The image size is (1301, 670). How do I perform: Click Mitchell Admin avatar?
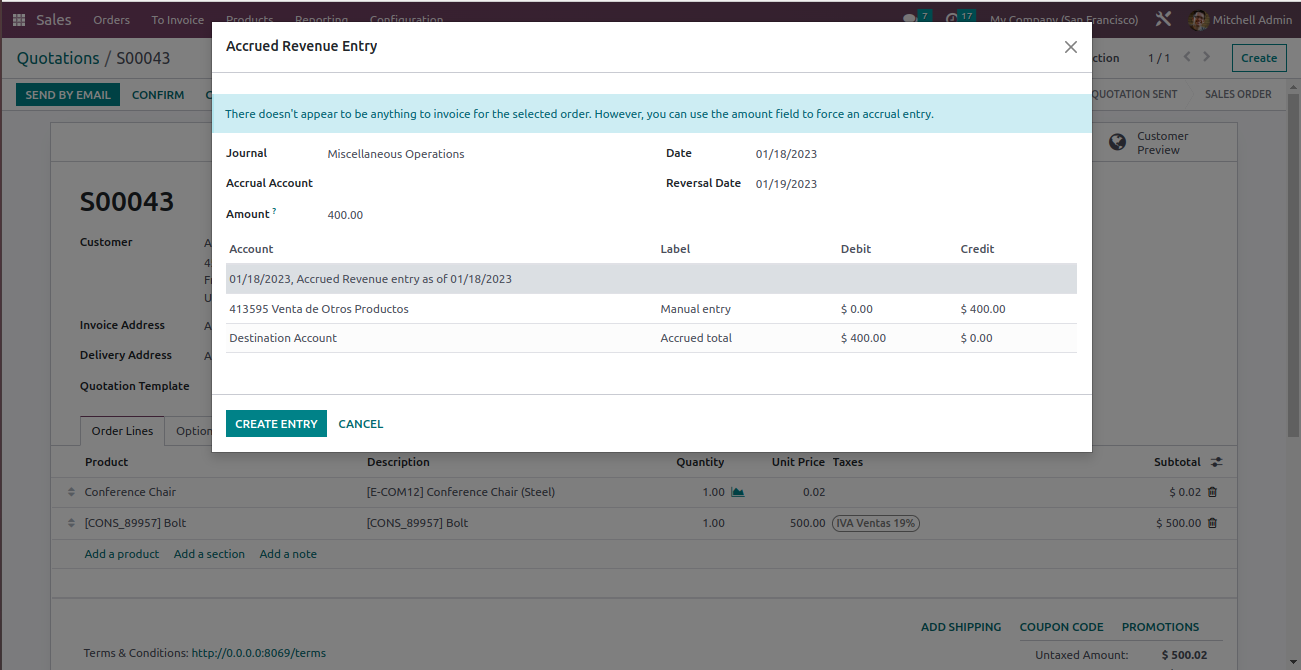[x=1199, y=20]
